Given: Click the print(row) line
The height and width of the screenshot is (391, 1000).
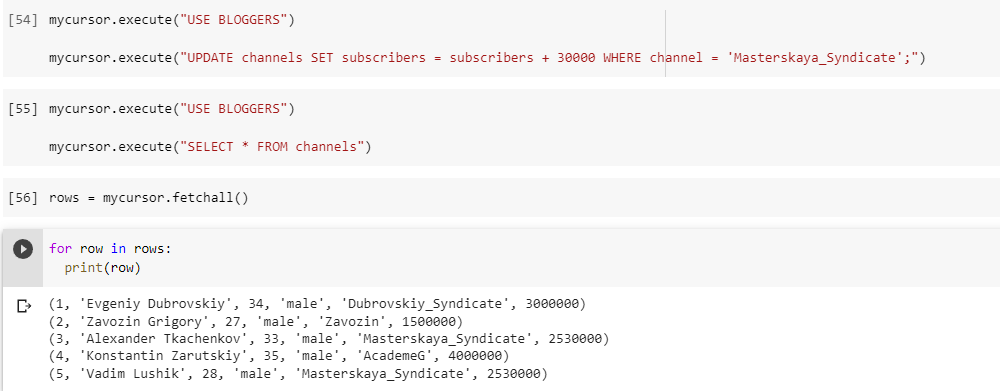Looking at the screenshot, I should pyautogui.click(x=102, y=269).
